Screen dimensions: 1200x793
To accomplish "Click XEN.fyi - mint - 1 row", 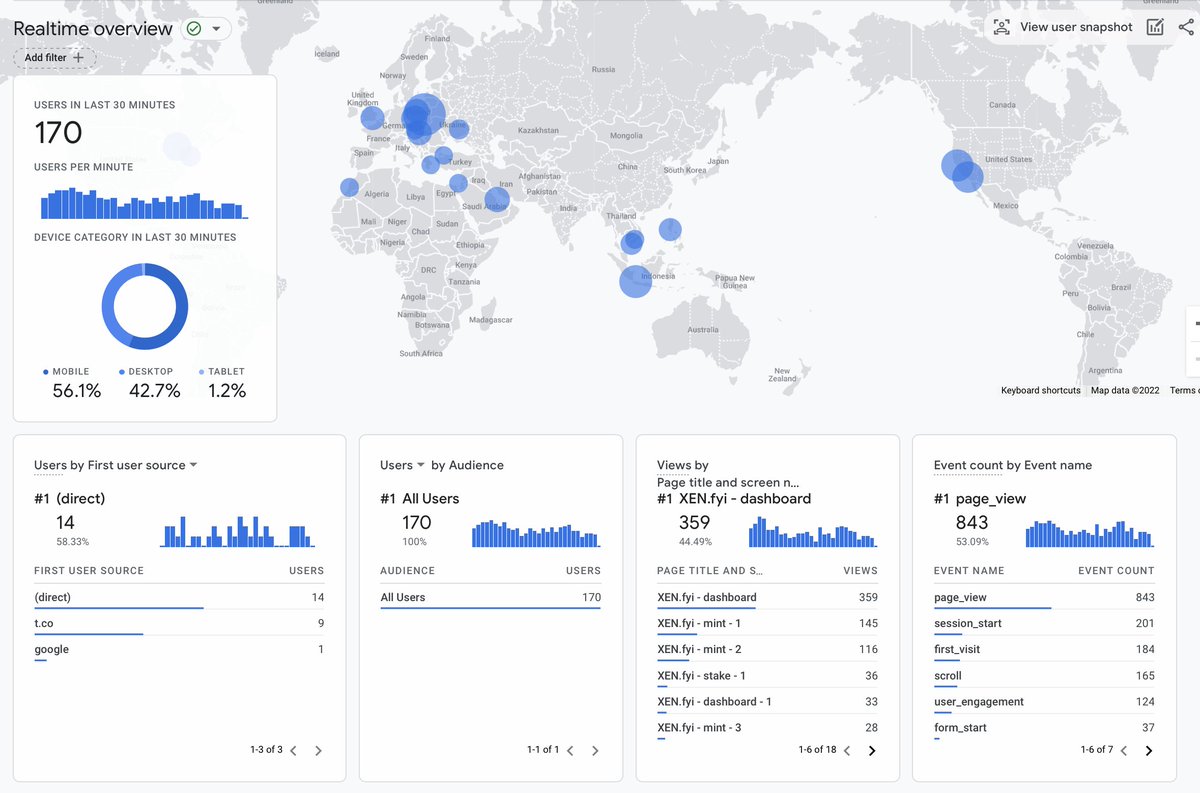I will tap(767, 623).
